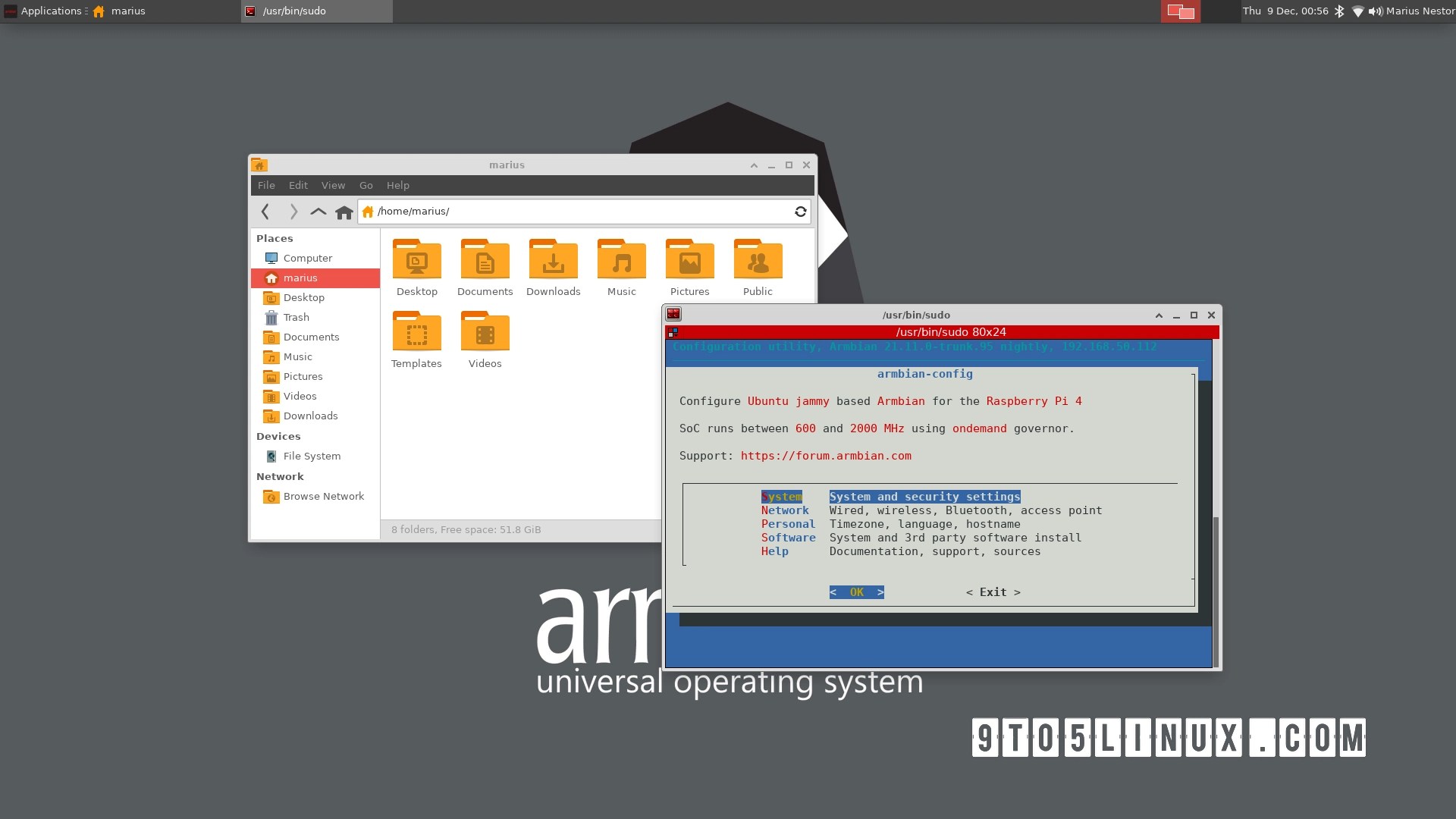Open the Music folder icon
The height and width of the screenshot is (819, 1456).
click(621, 260)
